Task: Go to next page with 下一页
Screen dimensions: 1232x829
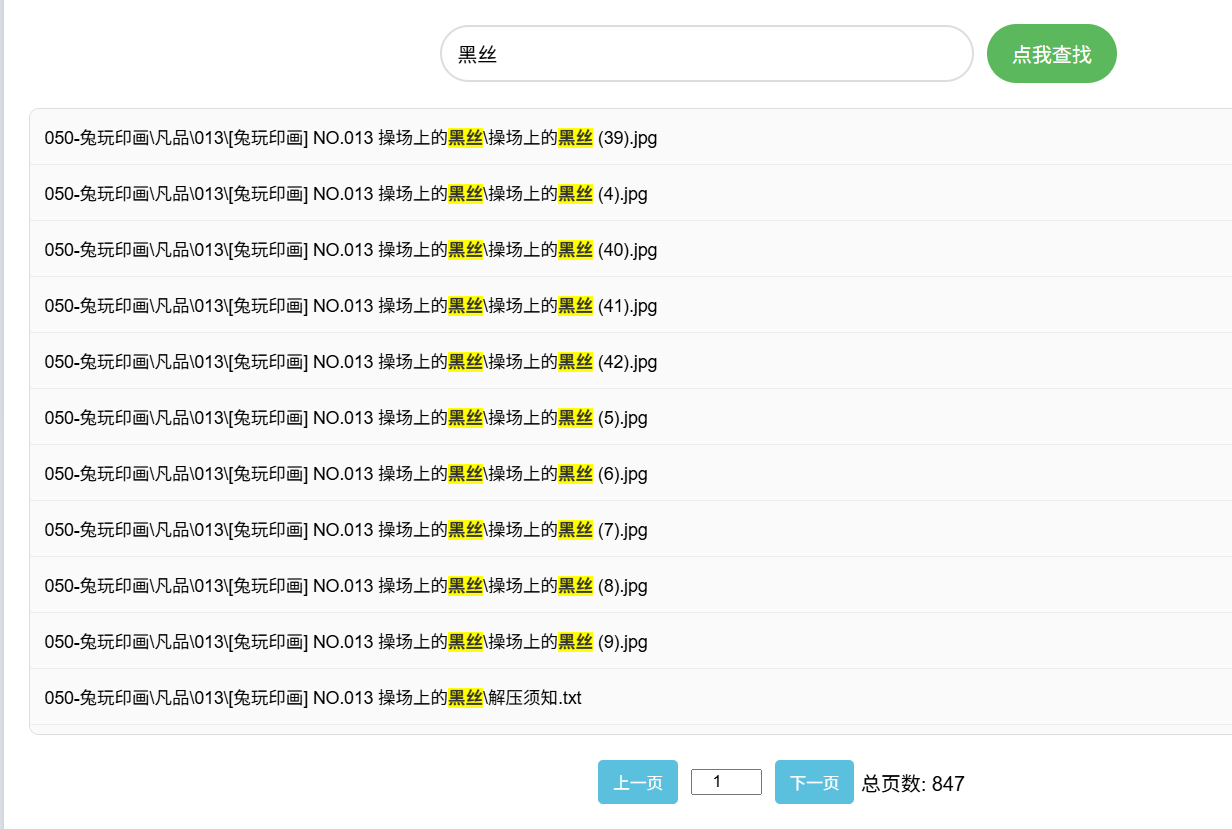Action: 814,782
